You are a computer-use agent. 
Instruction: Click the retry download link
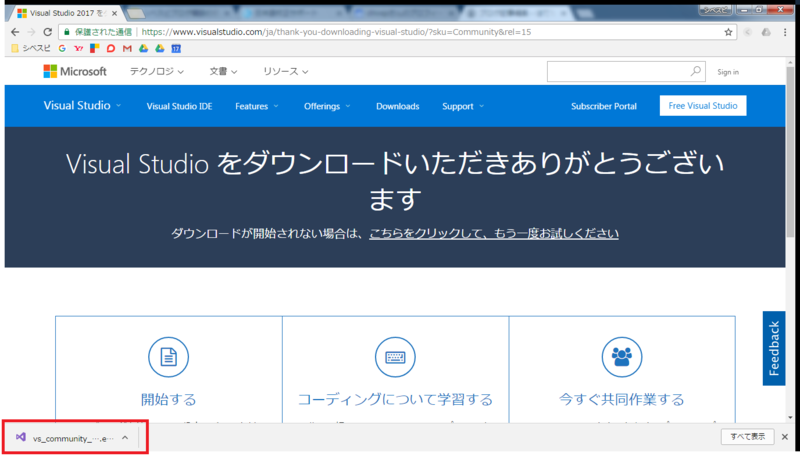pyautogui.click(x=493, y=234)
